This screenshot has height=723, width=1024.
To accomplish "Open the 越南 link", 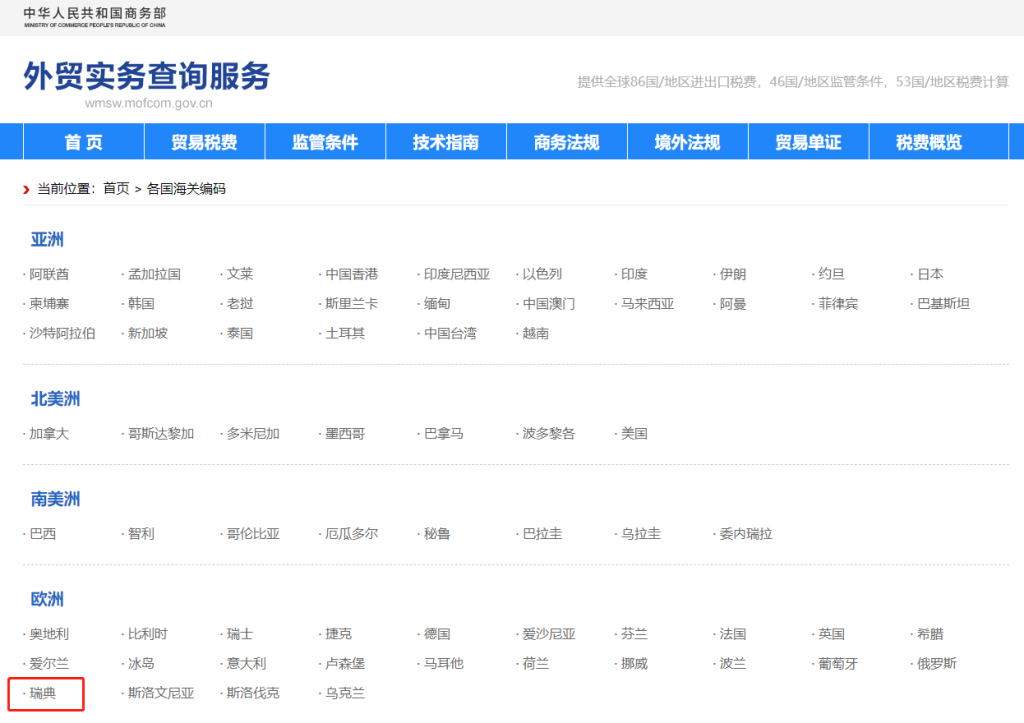I will point(536,333).
